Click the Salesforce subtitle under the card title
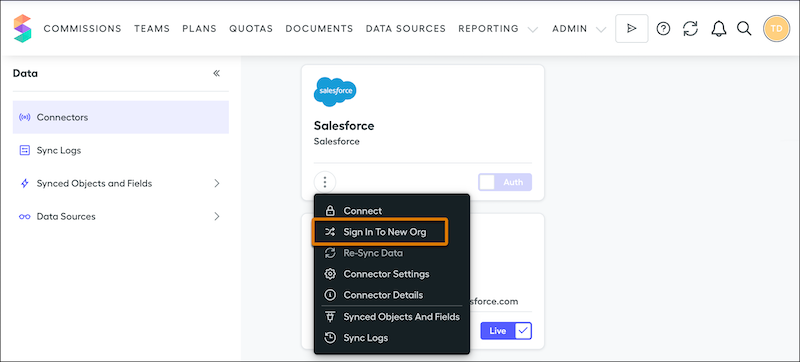 point(337,142)
